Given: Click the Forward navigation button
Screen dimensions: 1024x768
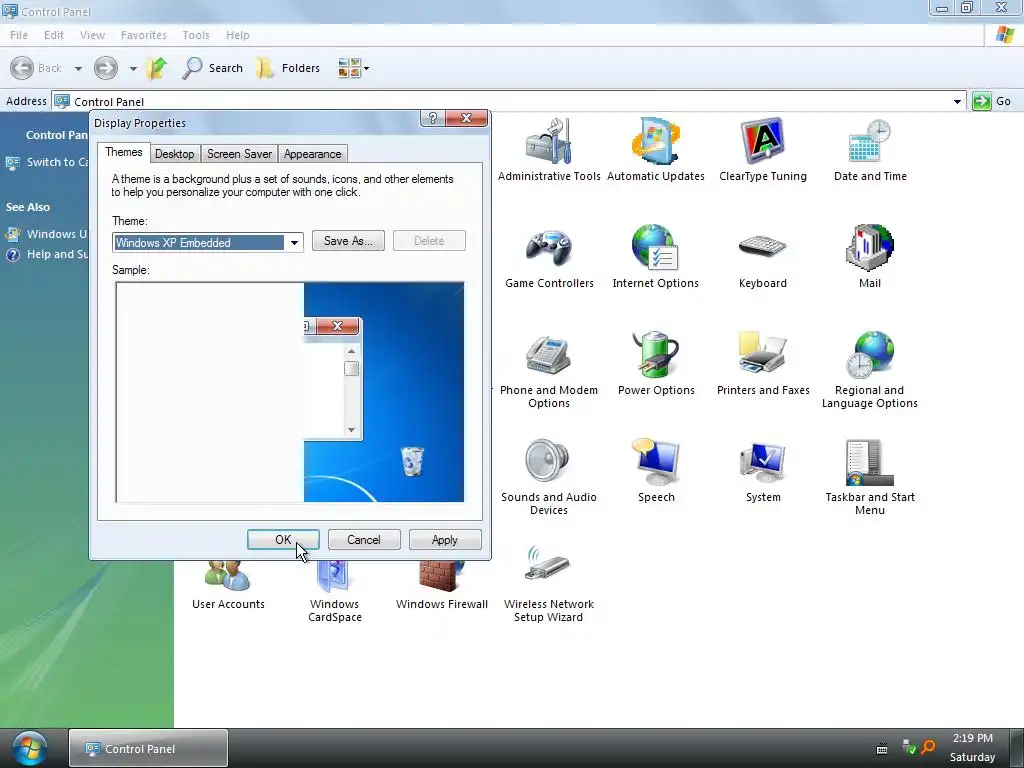Looking at the screenshot, I should [x=106, y=68].
